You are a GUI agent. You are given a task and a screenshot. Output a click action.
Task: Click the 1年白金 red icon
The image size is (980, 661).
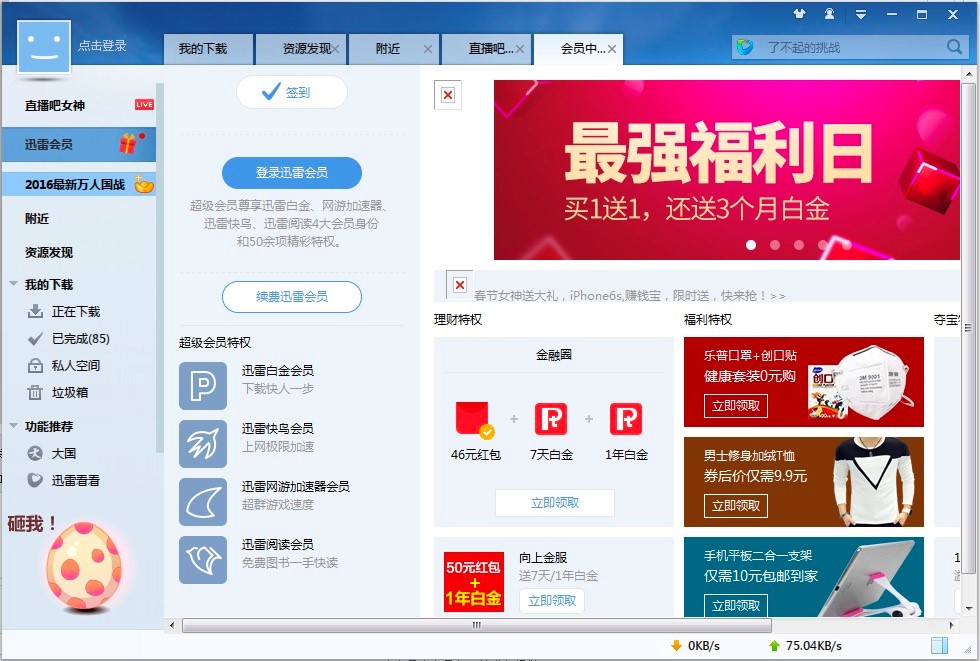coord(626,419)
